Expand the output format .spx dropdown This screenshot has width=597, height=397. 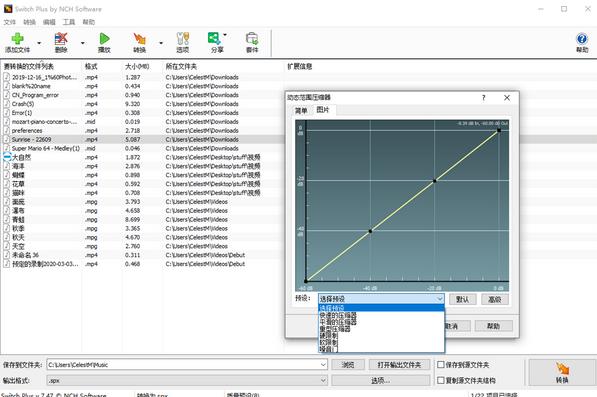323,380
